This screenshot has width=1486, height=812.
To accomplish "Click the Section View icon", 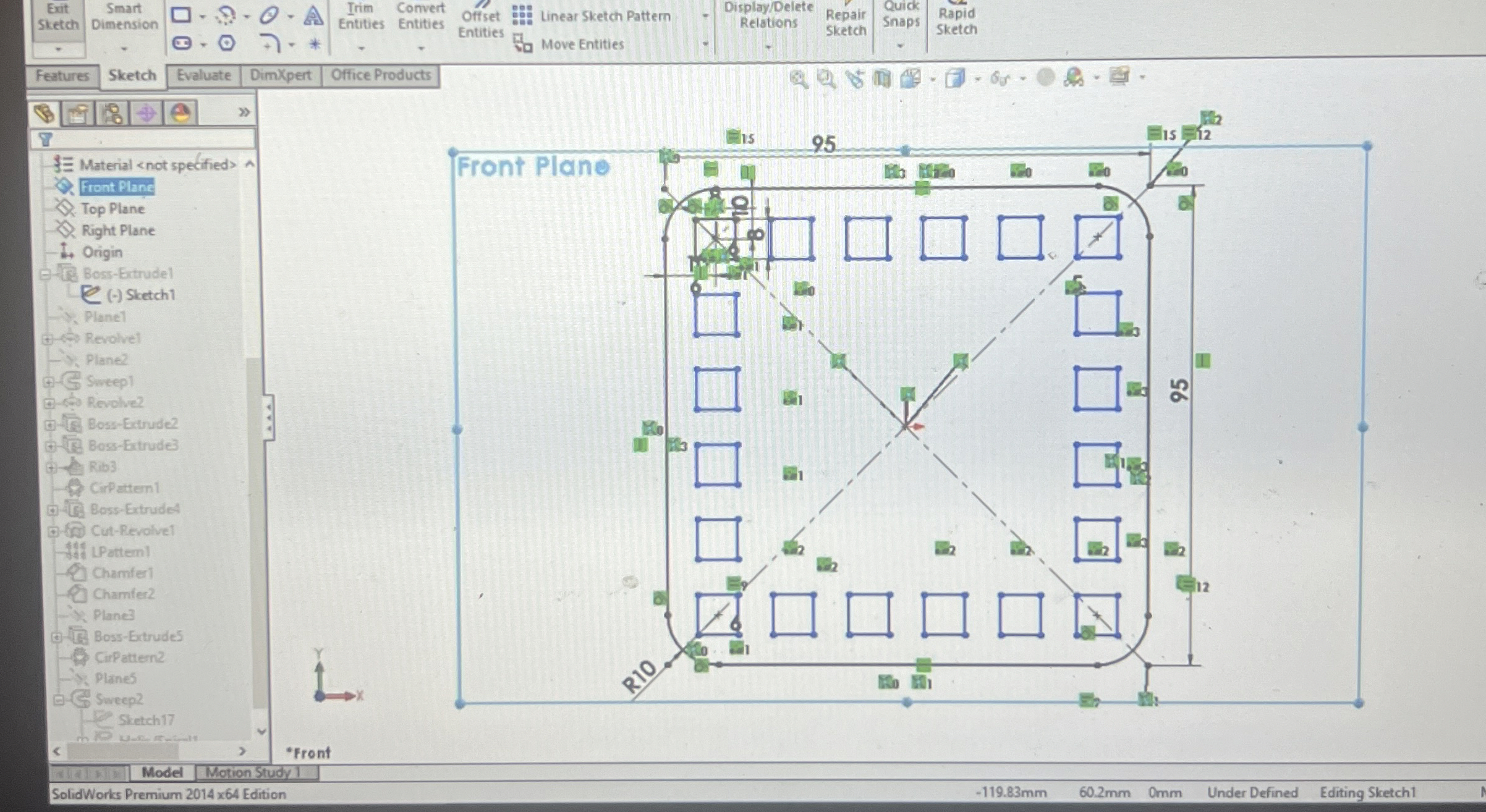I will [882, 78].
